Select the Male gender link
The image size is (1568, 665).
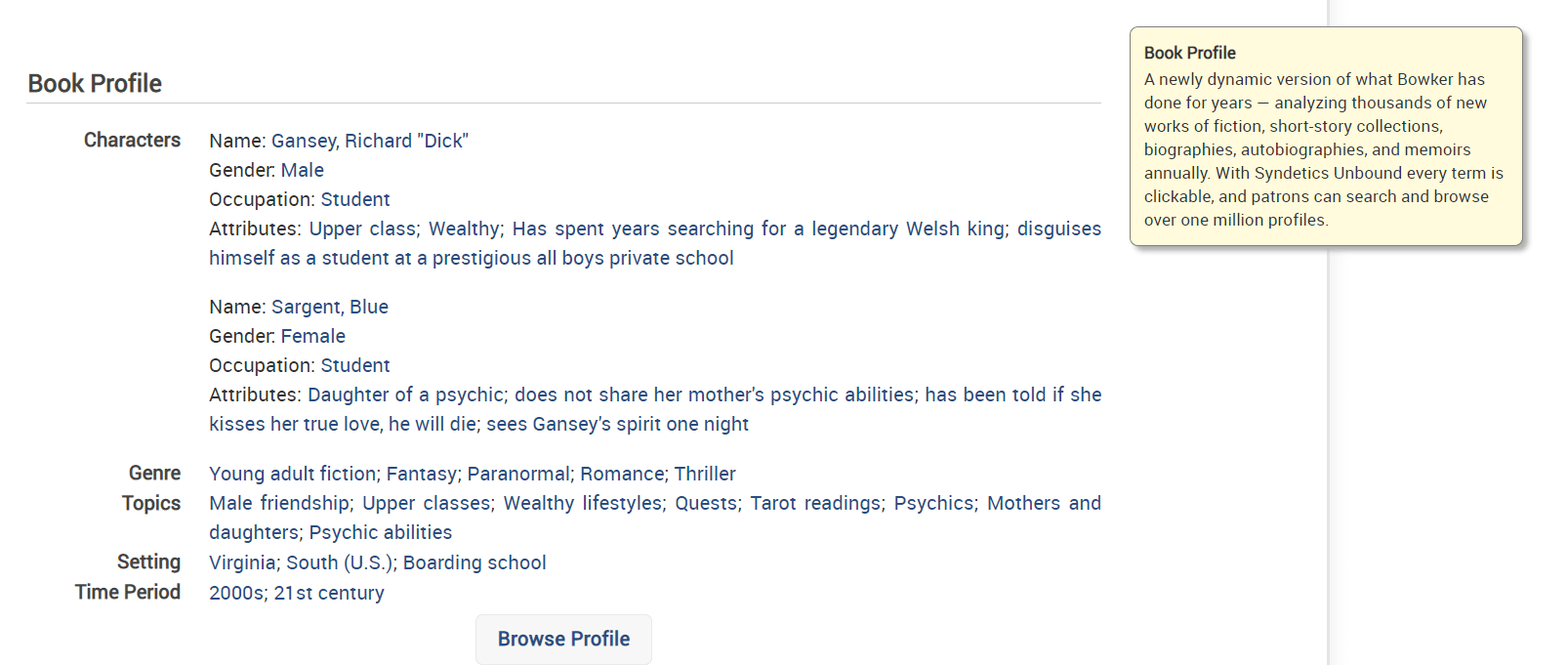[303, 170]
